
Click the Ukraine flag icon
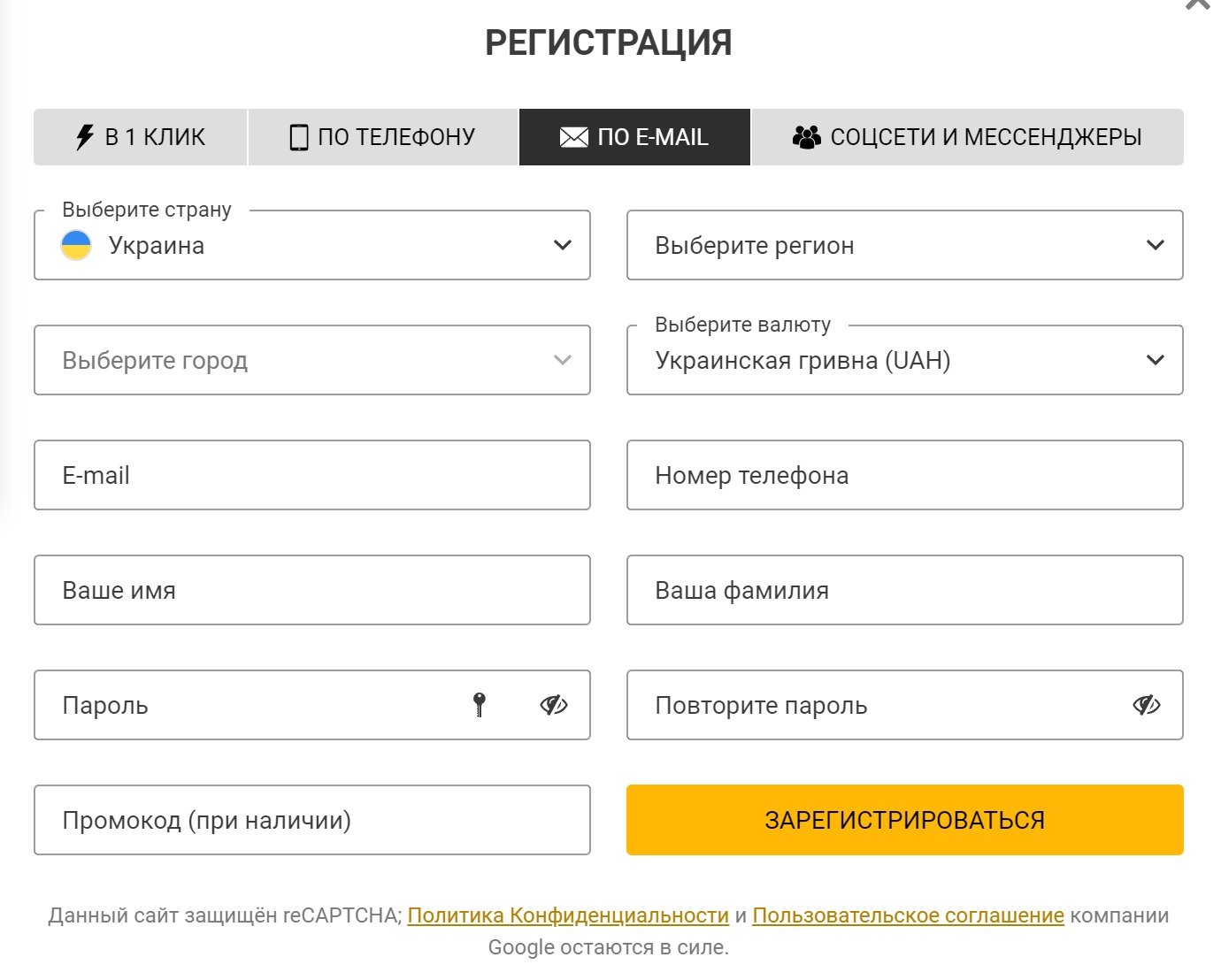(76, 245)
